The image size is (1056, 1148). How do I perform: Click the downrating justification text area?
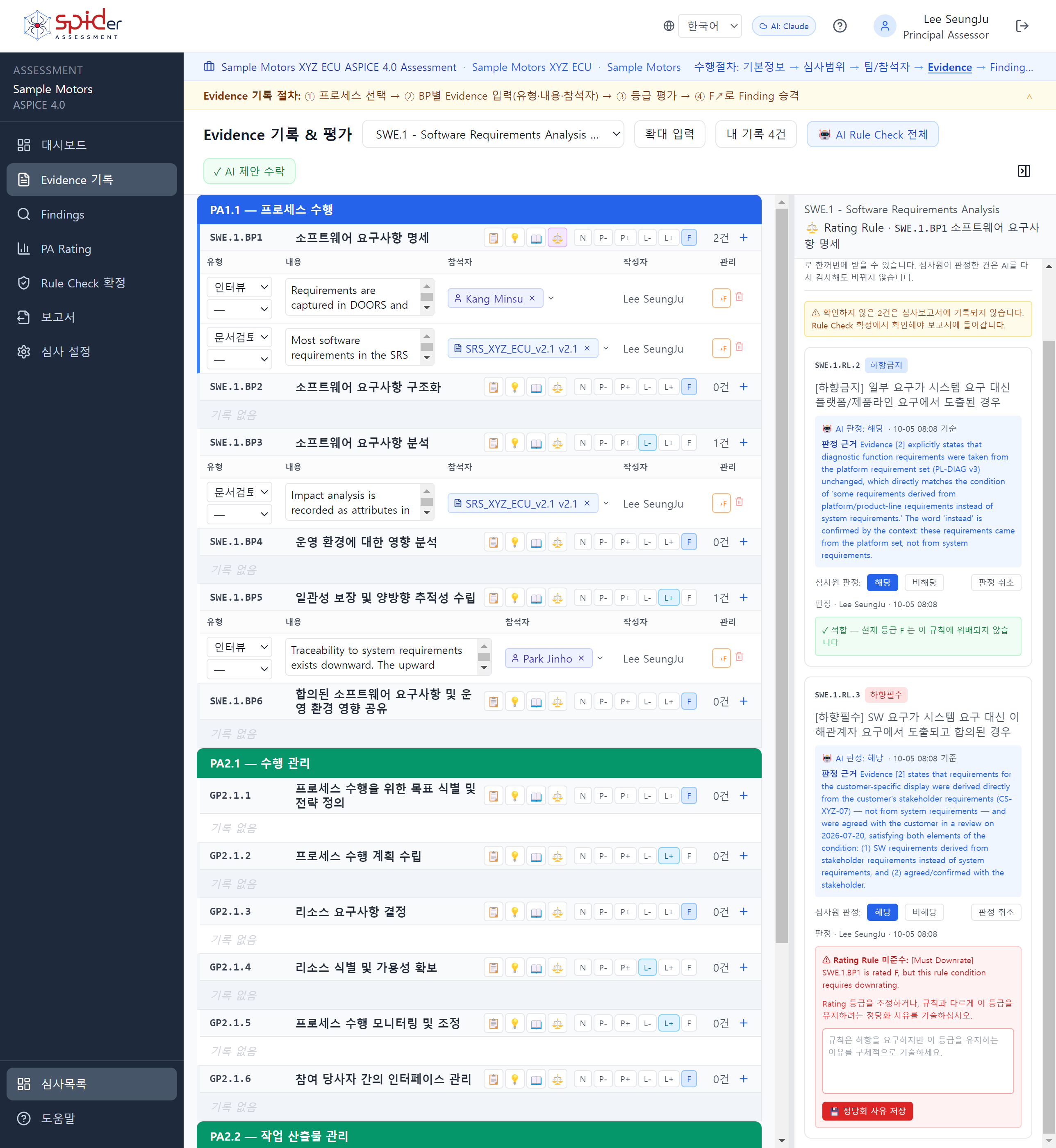(x=918, y=1061)
